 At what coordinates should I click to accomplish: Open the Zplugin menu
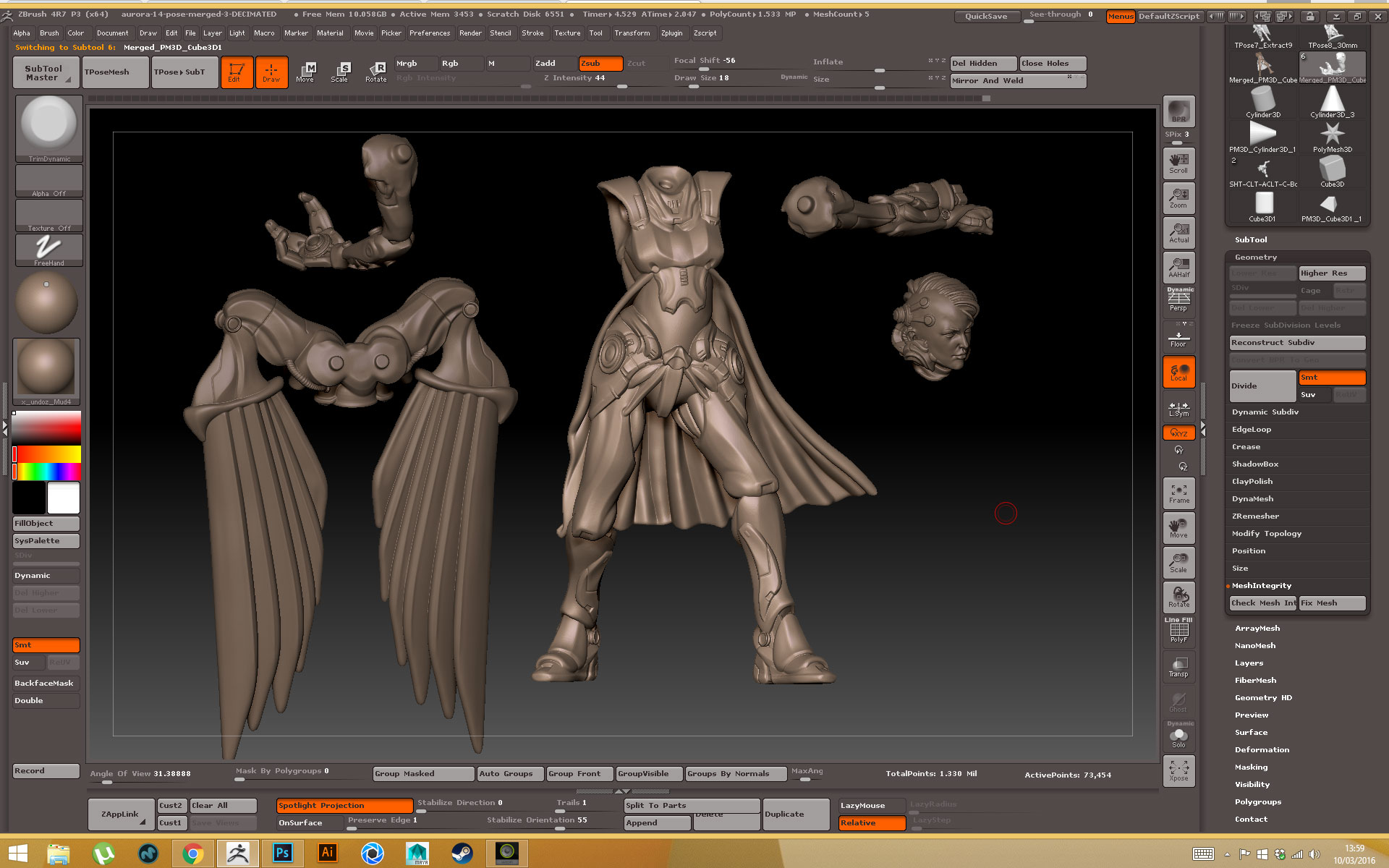pyautogui.click(x=671, y=33)
